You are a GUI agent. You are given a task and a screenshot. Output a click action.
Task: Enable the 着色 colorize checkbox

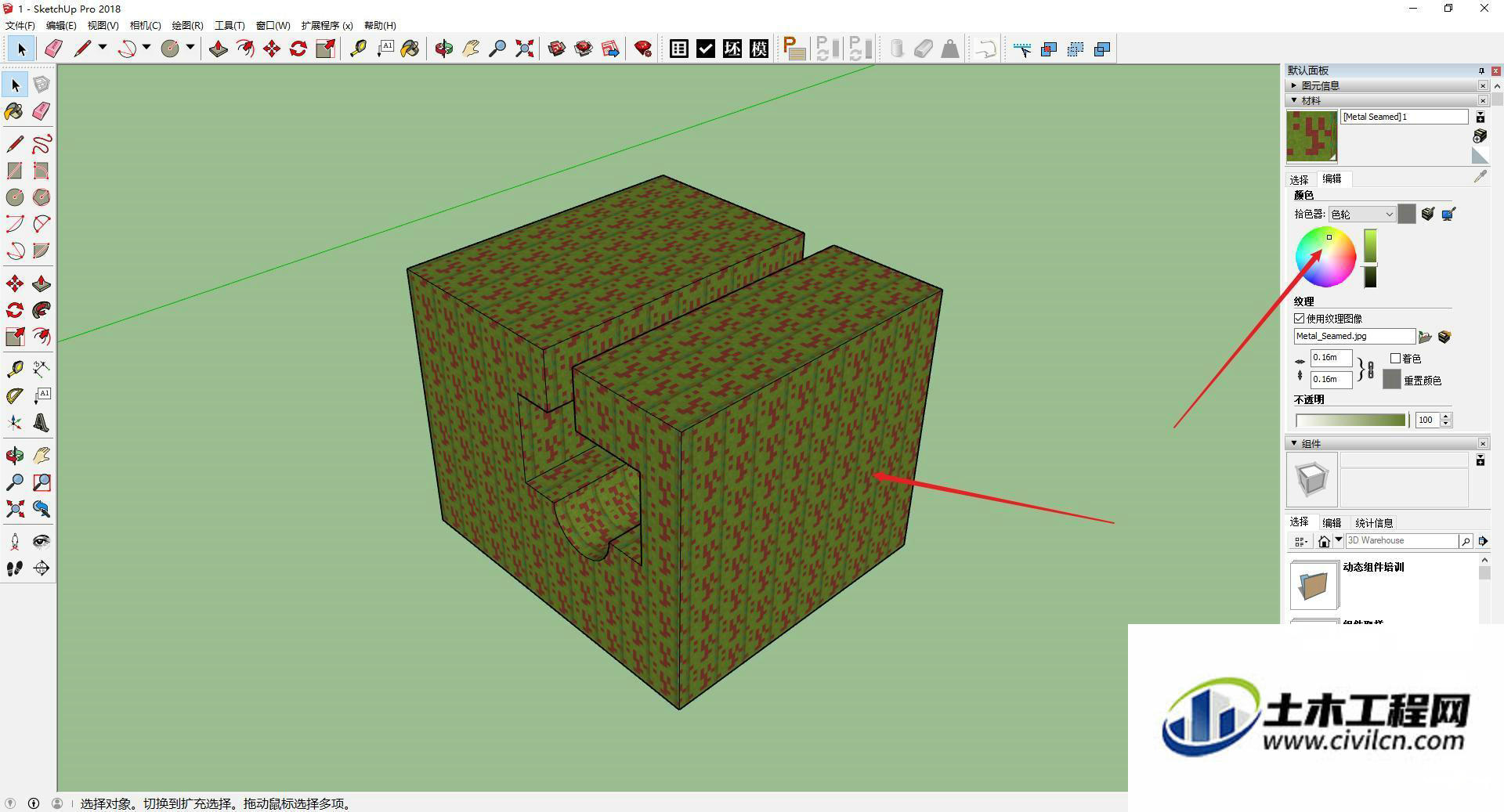coord(1395,358)
